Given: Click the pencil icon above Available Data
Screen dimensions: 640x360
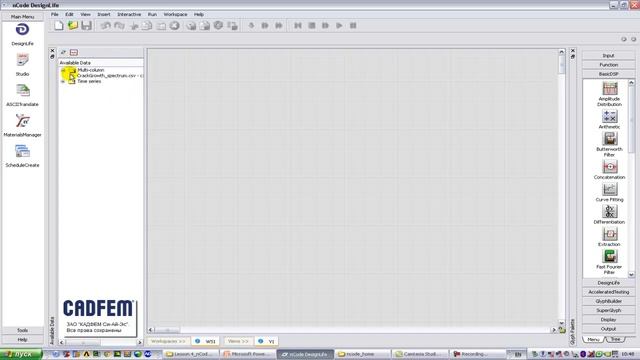Looking at the screenshot, I should [x=63, y=52].
